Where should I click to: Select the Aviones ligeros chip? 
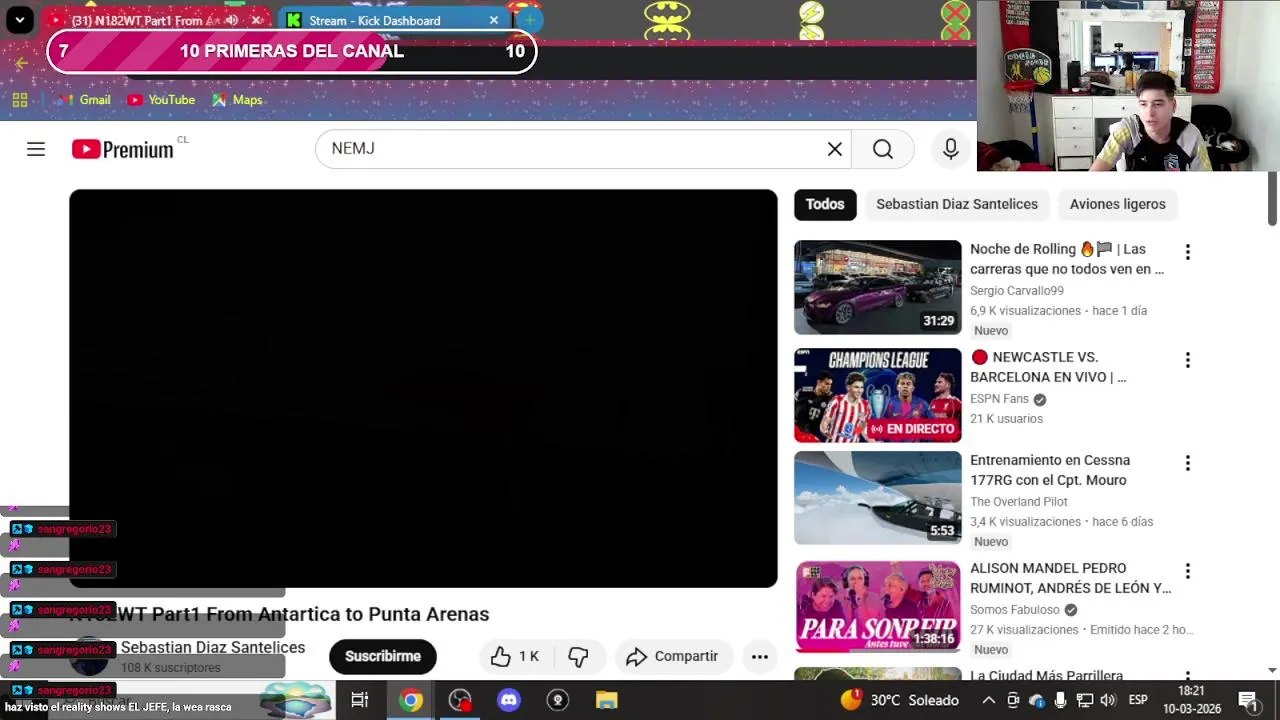pyautogui.click(x=1117, y=204)
